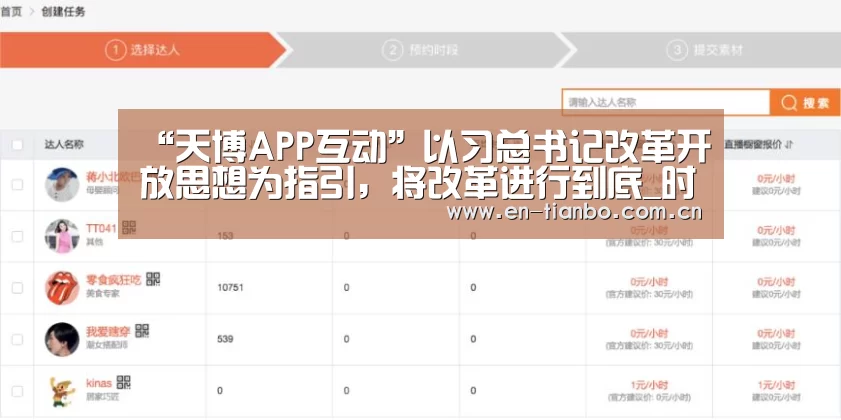Click 0元/小时 in TT041 直播橱窗报价 column

tap(776, 230)
